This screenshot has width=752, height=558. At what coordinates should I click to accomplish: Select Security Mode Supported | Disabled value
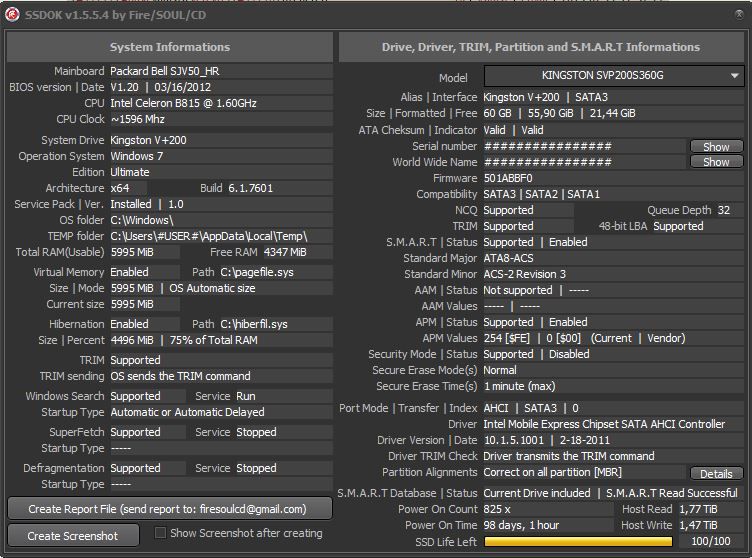click(x=536, y=354)
